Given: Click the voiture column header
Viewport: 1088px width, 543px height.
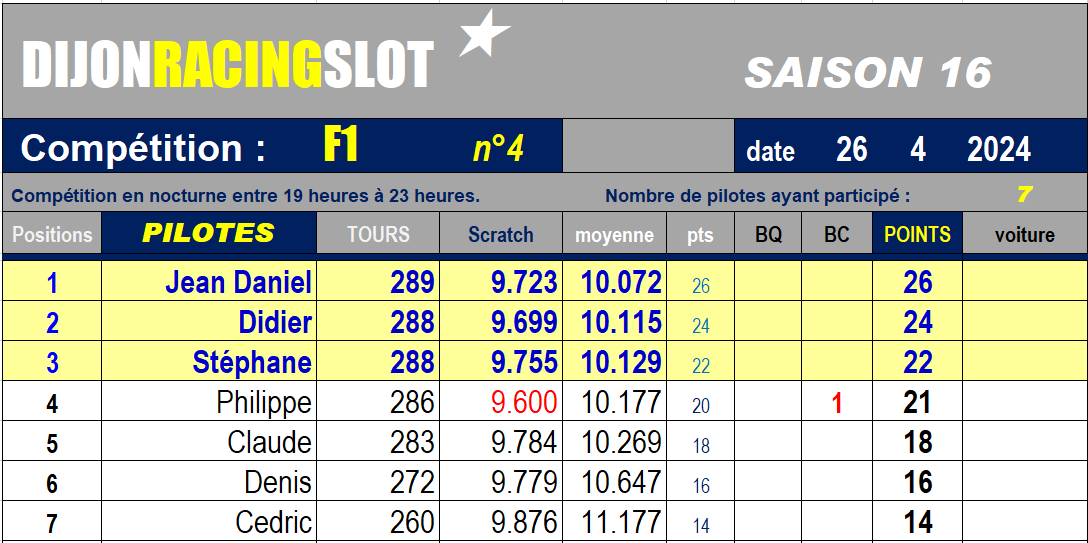Looking at the screenshot, I should pos(1025,234).
